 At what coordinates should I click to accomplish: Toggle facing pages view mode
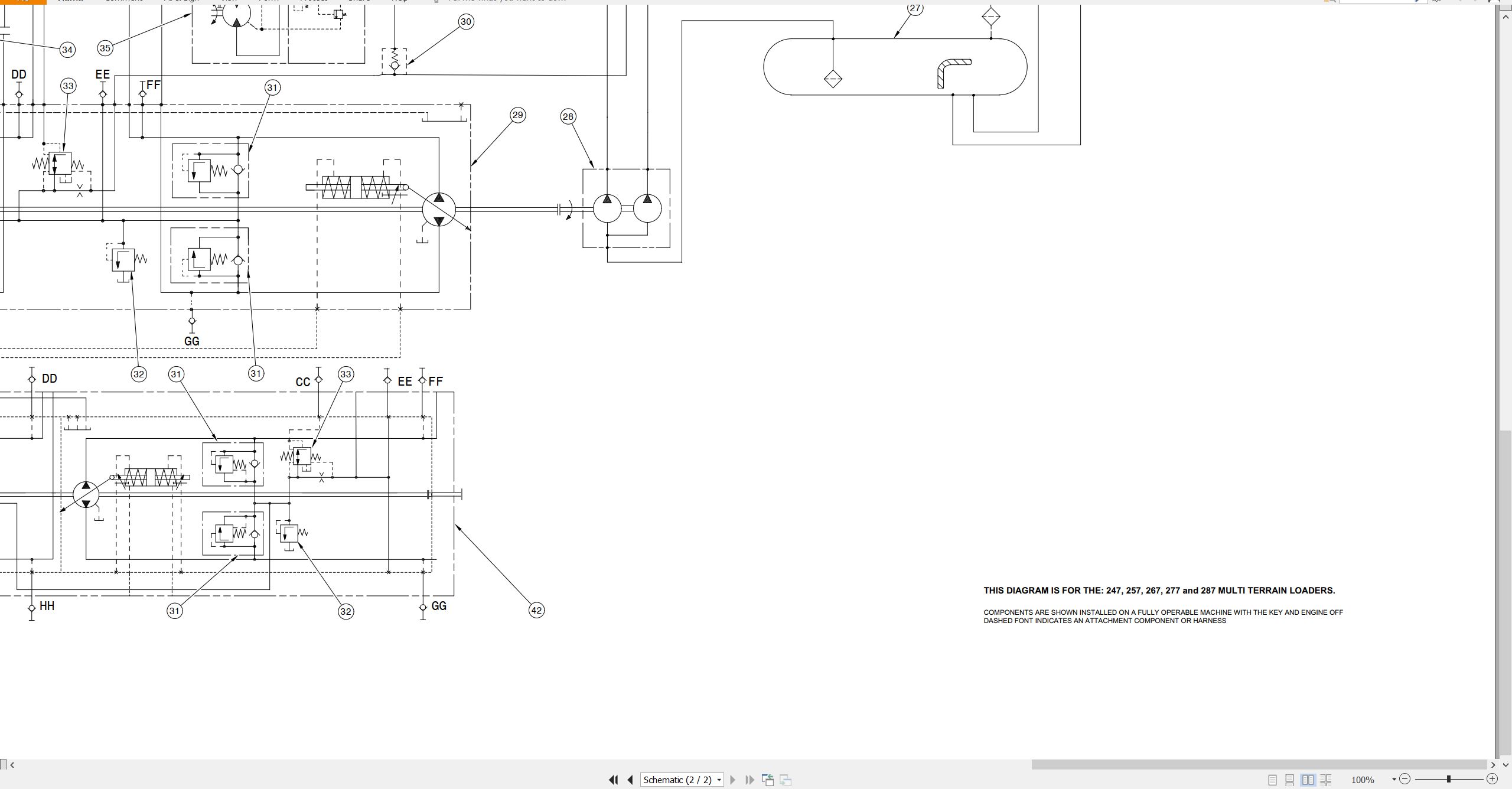pyautogui.click(x=1308, y=780)
